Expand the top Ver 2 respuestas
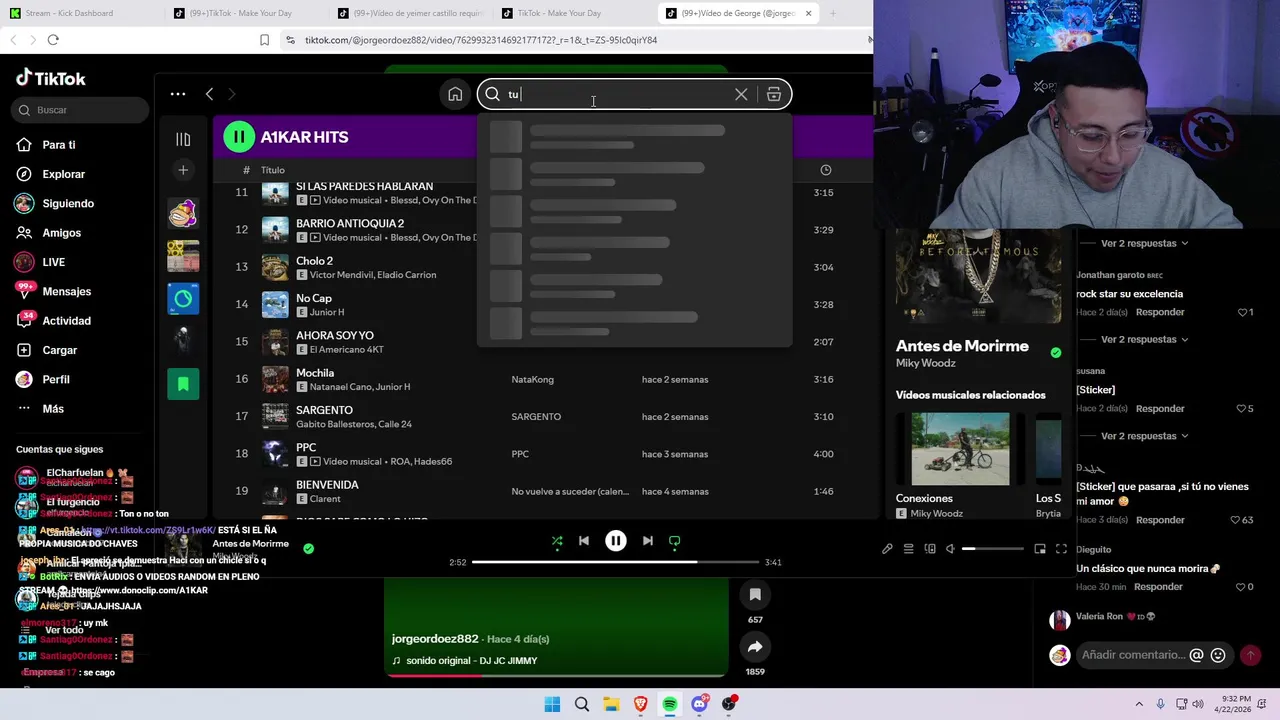This screenshot has height=720, width=1280. click(x=1144, y=243)
